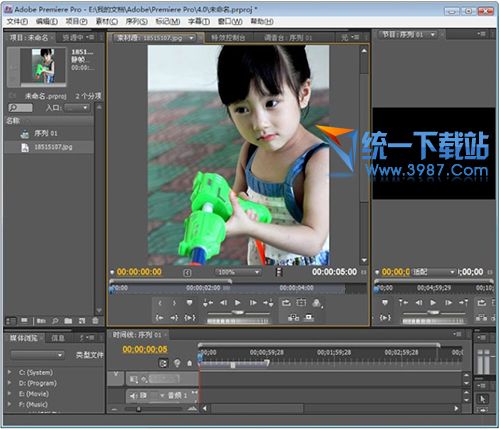Expand the F: (Music) drive
This screenshot has width=500, height=430.
coord(10,404)
